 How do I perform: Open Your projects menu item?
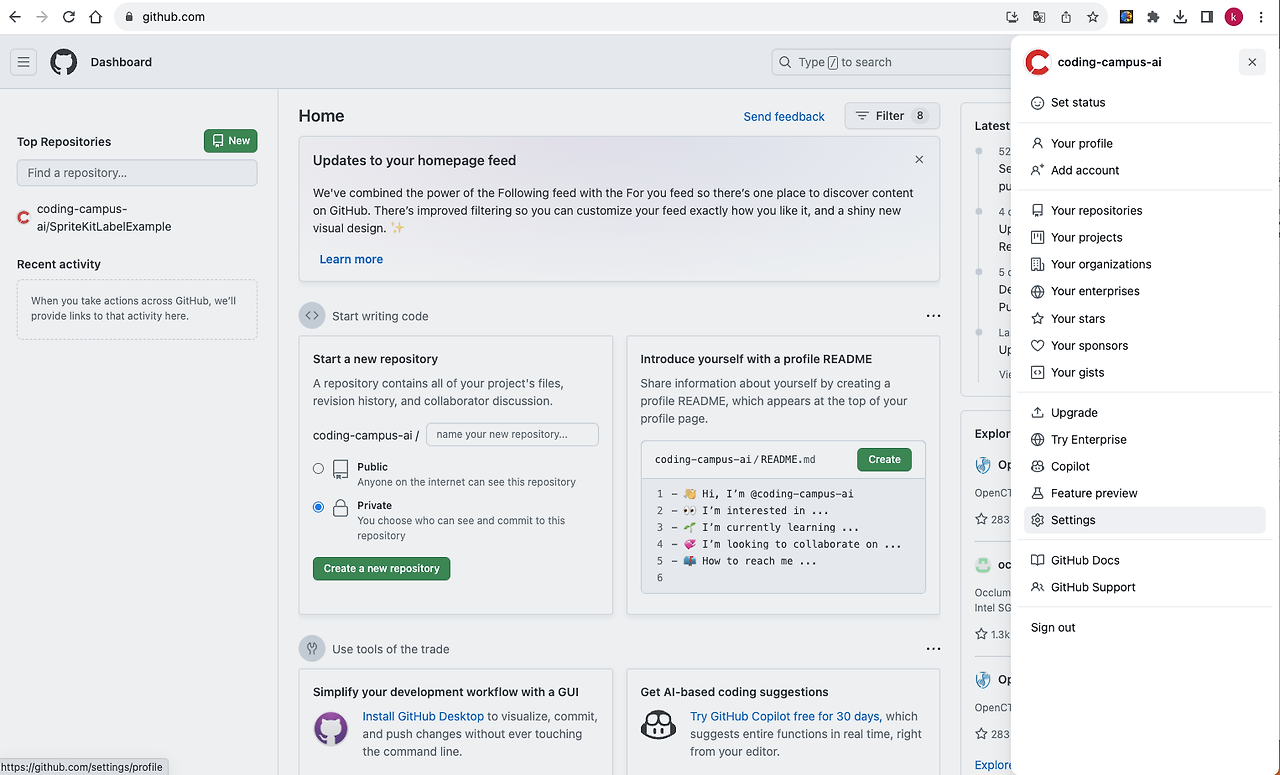click(x=1145, y=238)
